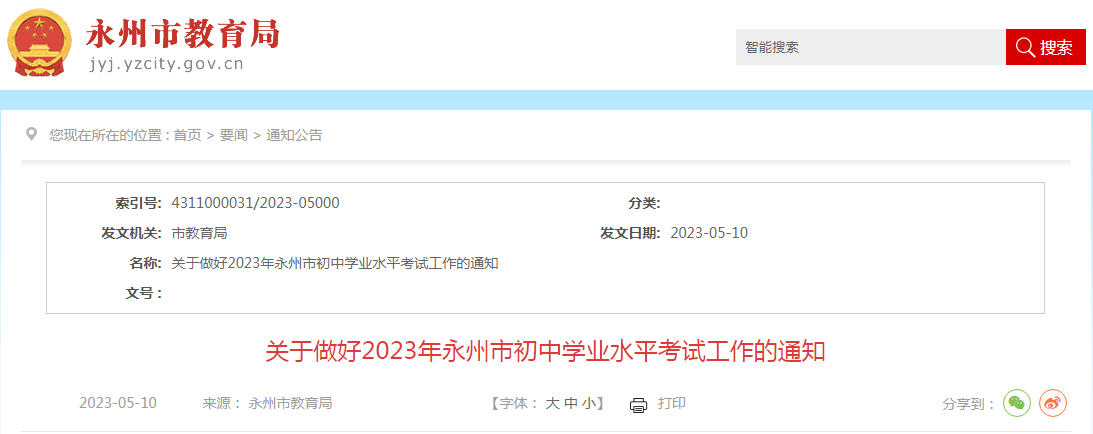Screen dimensions: 1093x434
Task: Click the document name in 名称 row
Action: tap(335, 263)
